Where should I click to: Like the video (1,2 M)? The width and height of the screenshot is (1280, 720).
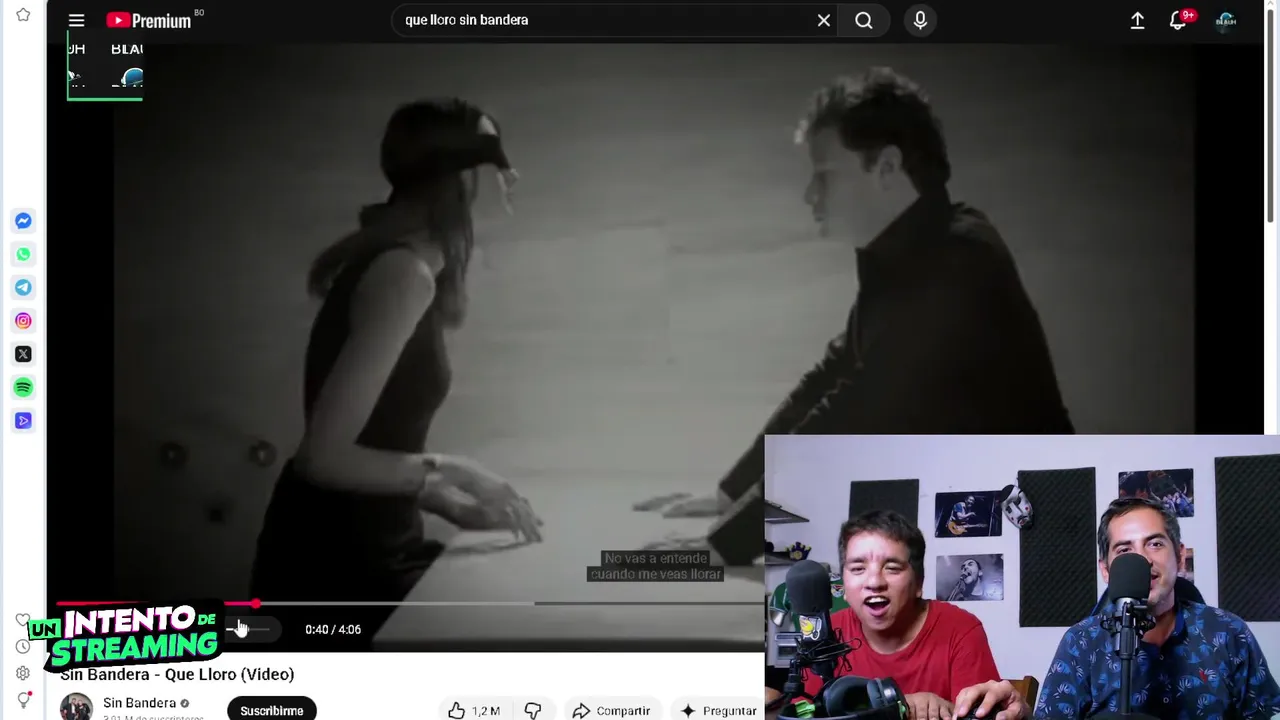click(x=475, y=710)
